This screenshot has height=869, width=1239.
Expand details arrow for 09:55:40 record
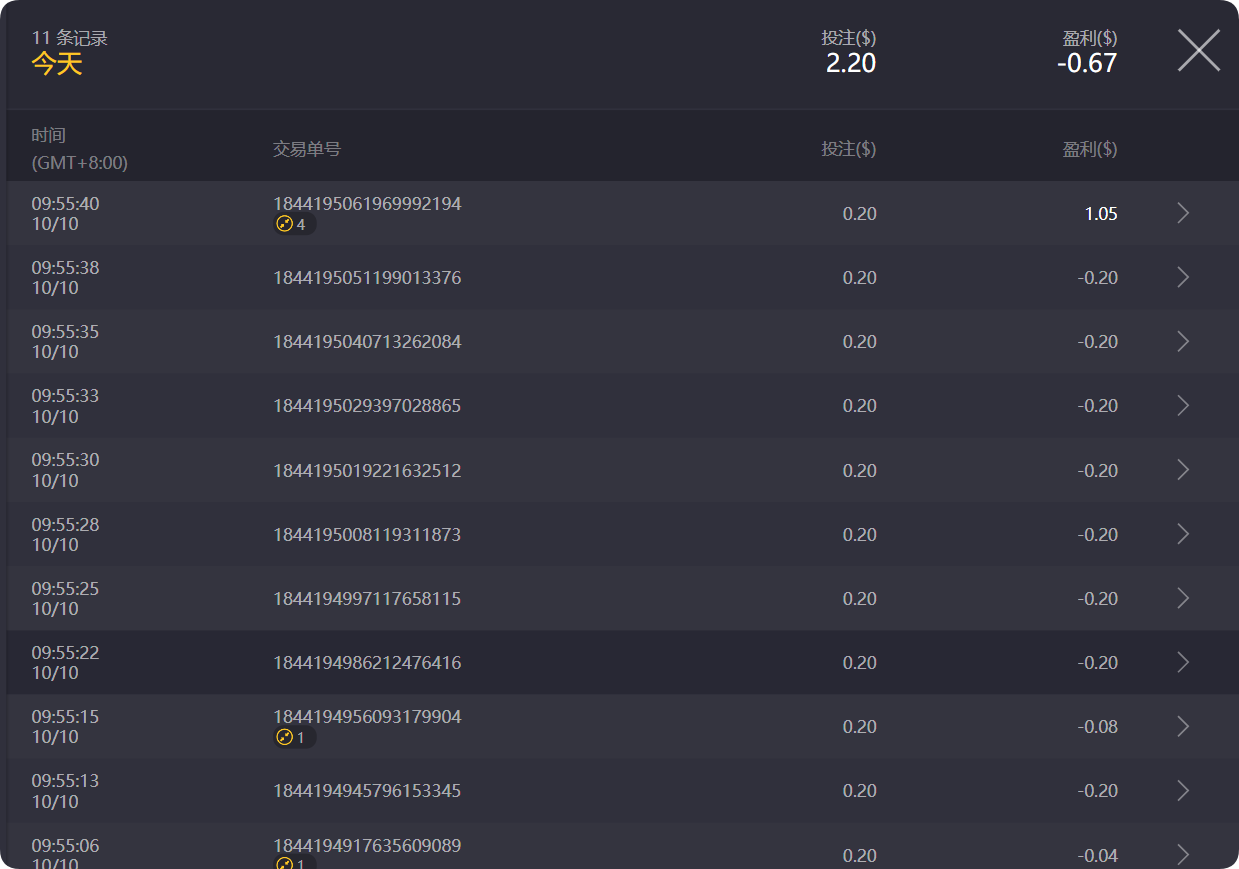1183,213
